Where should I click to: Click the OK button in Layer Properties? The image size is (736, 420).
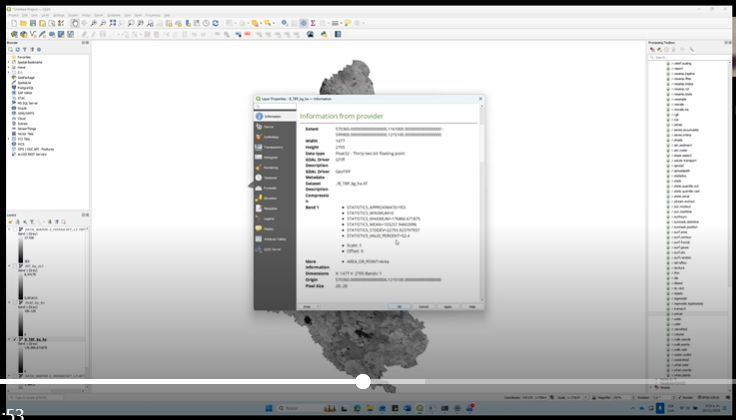coord(399,306)
